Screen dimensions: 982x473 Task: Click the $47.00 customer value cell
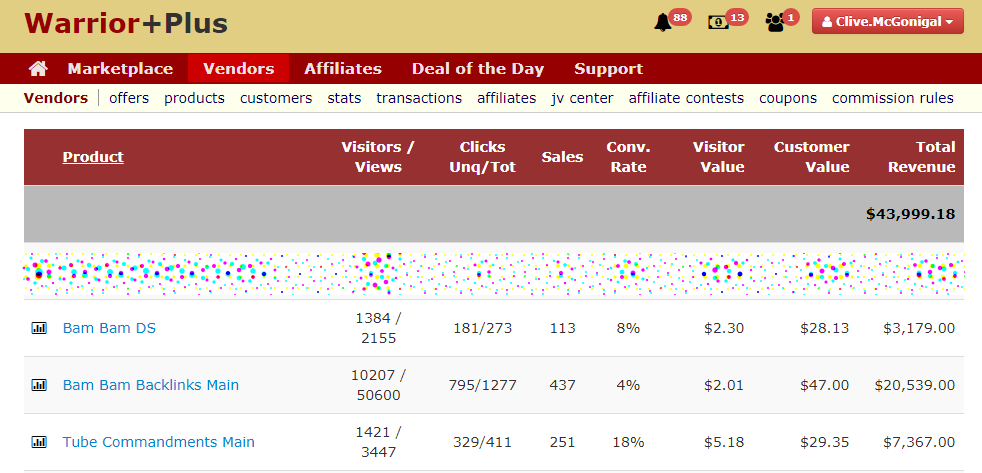click(x=825, y=385)
